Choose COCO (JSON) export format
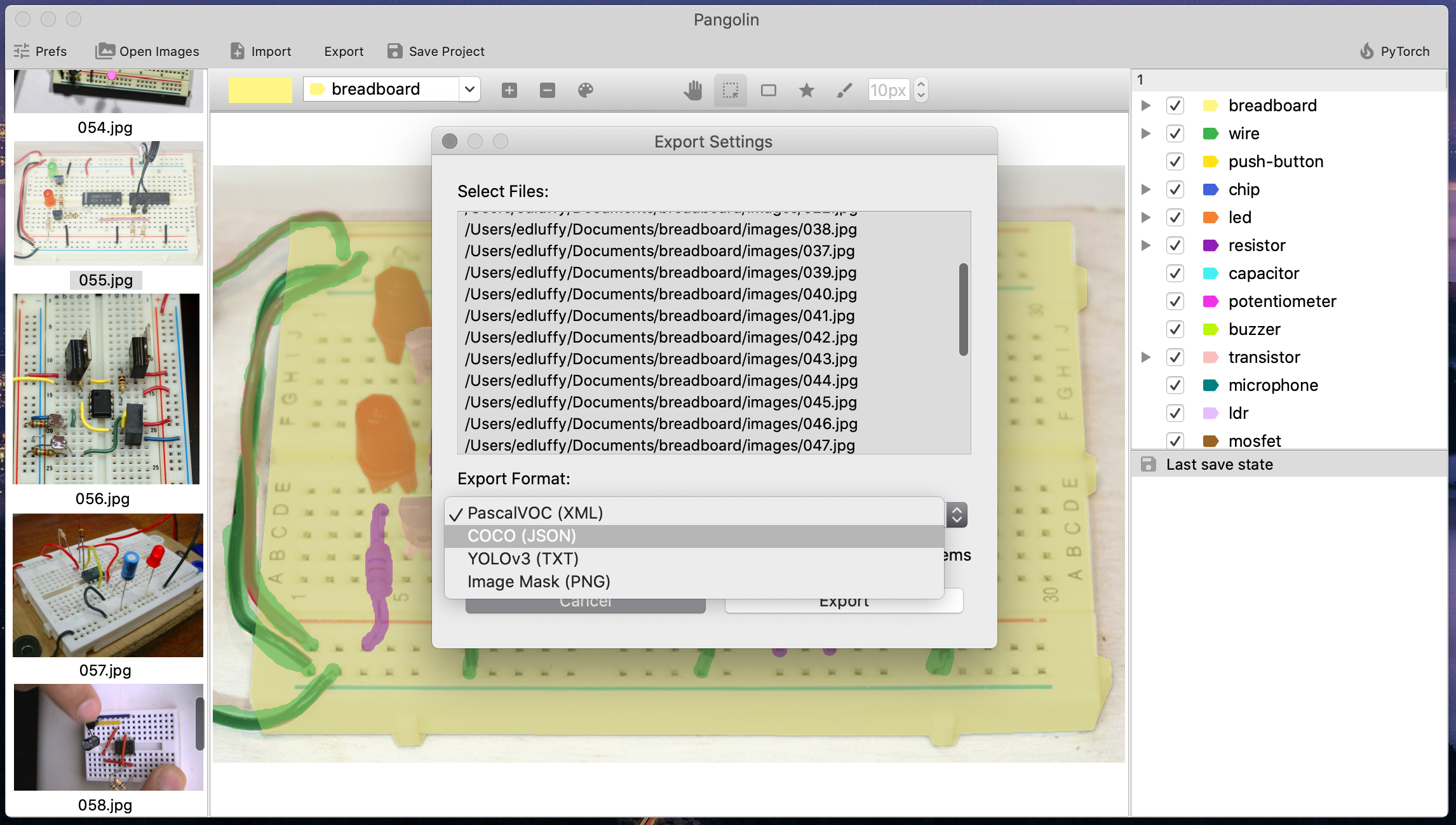1456x825 pixels. tap(522, 536)
